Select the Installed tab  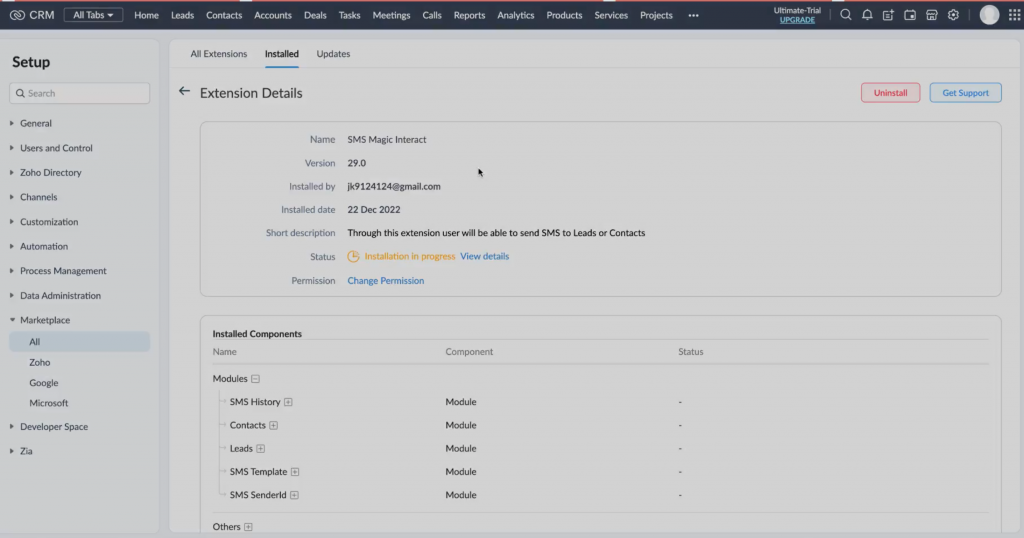tap(281, 54)
